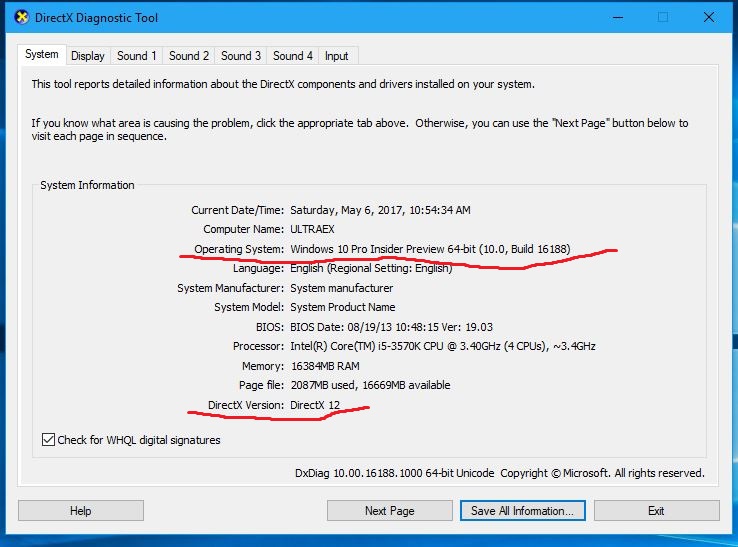Click the Windows 10 Pro Insider Preview value
This screenshot has height=547, width=738.
coord(430,249)
